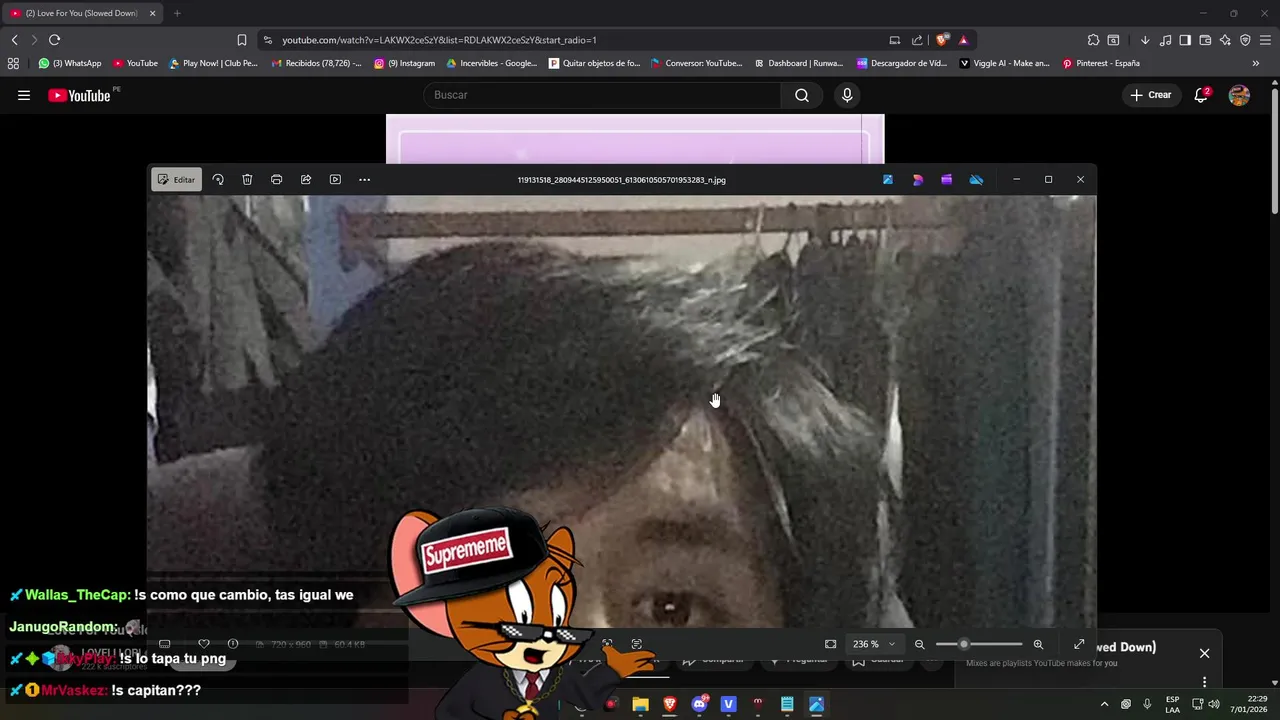This screenshot has width=1280, height=720.
Task: Open Instagram bookmark
Action: (x=405, y=63)
